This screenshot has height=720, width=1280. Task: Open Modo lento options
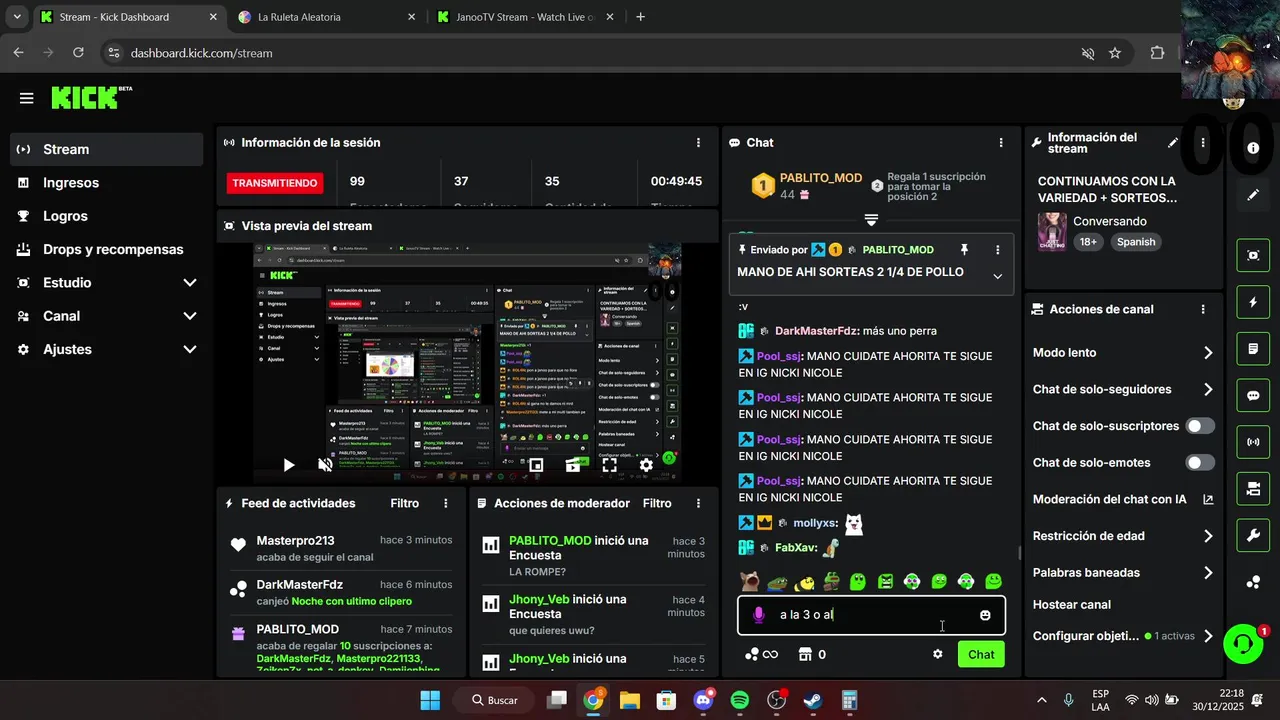pos(1123,353)
